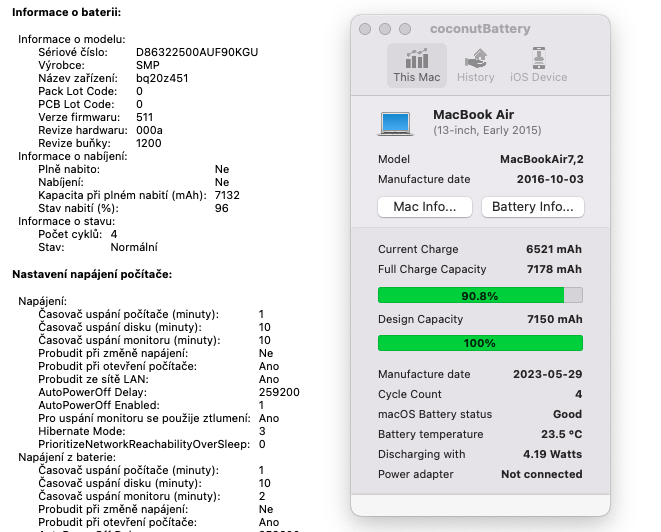Click the Nastavení napájení počítače heading
Screen dimensions: 661x532
coord(92,274)
